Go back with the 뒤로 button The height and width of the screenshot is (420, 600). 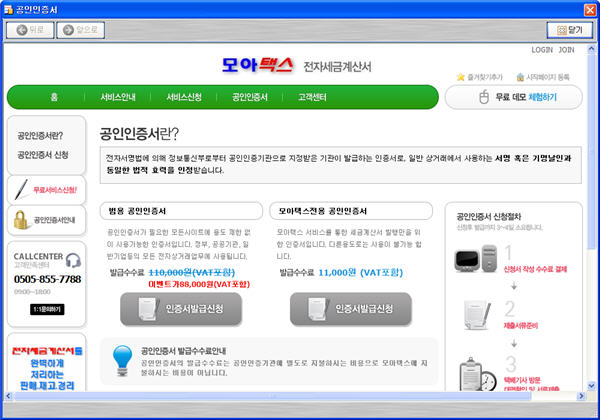point(30,30)
